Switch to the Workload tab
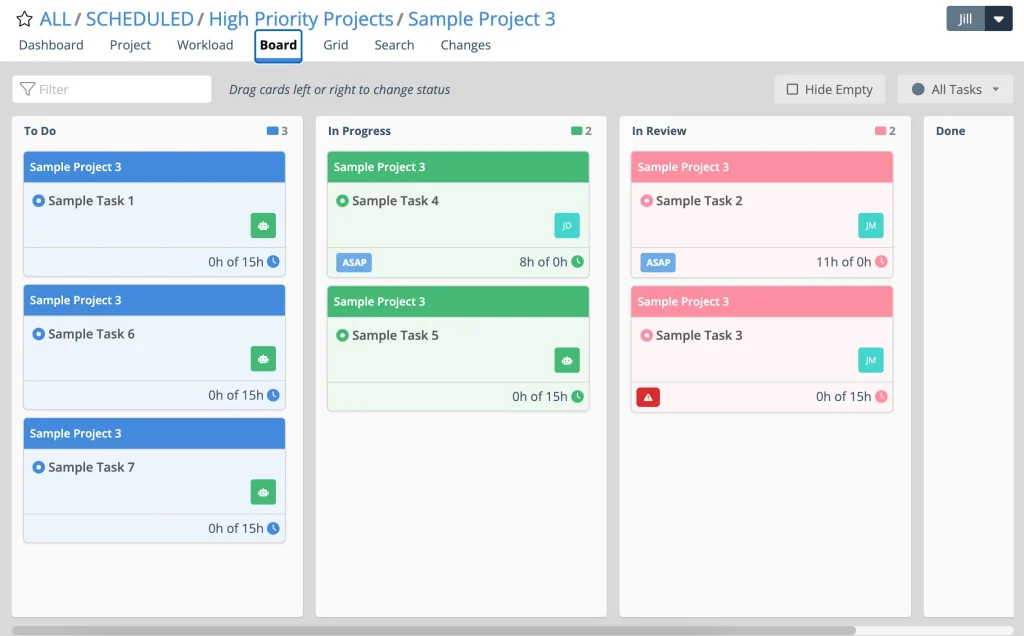This screenshot has width=1024, height=636. click(x=205, y=45)
